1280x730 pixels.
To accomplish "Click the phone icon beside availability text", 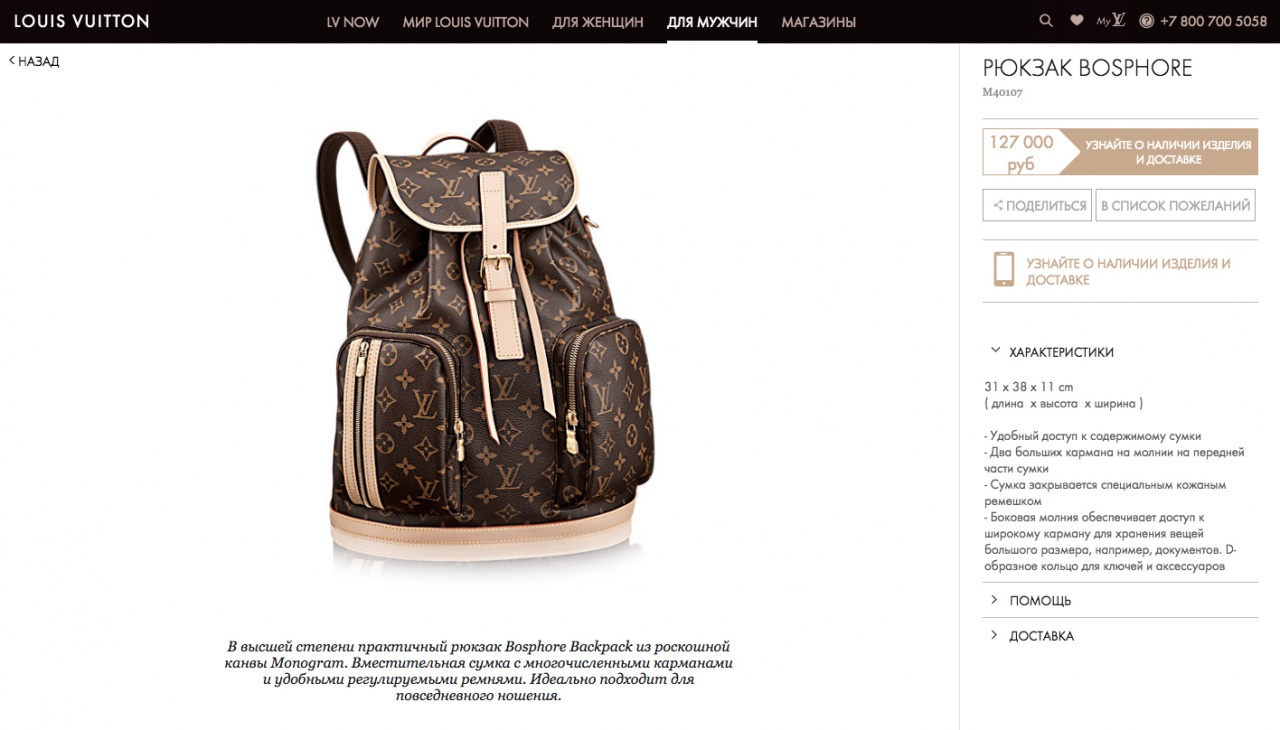I will 1003,270.
